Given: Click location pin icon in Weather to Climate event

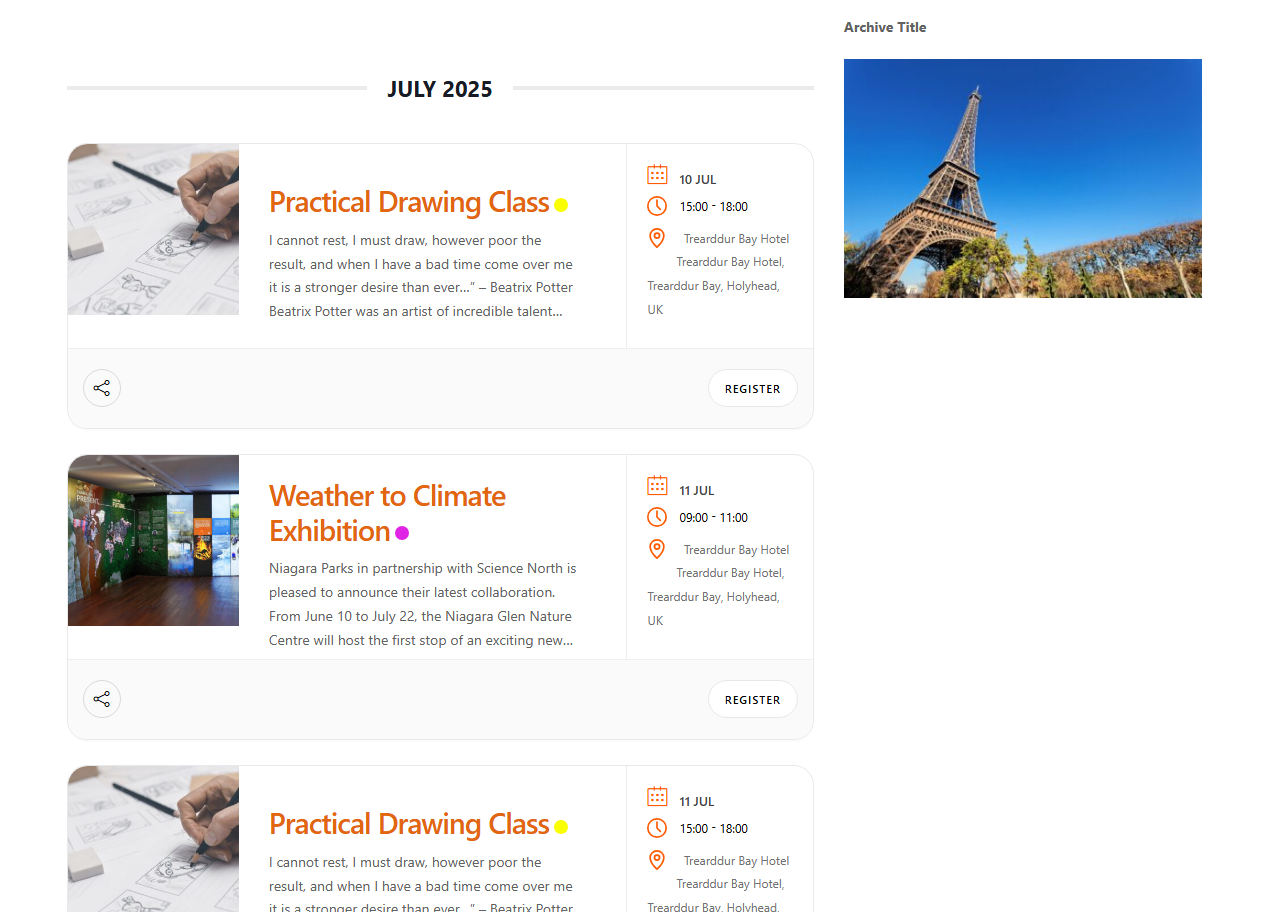Looking at the screenshot, I should click(657, 549).
